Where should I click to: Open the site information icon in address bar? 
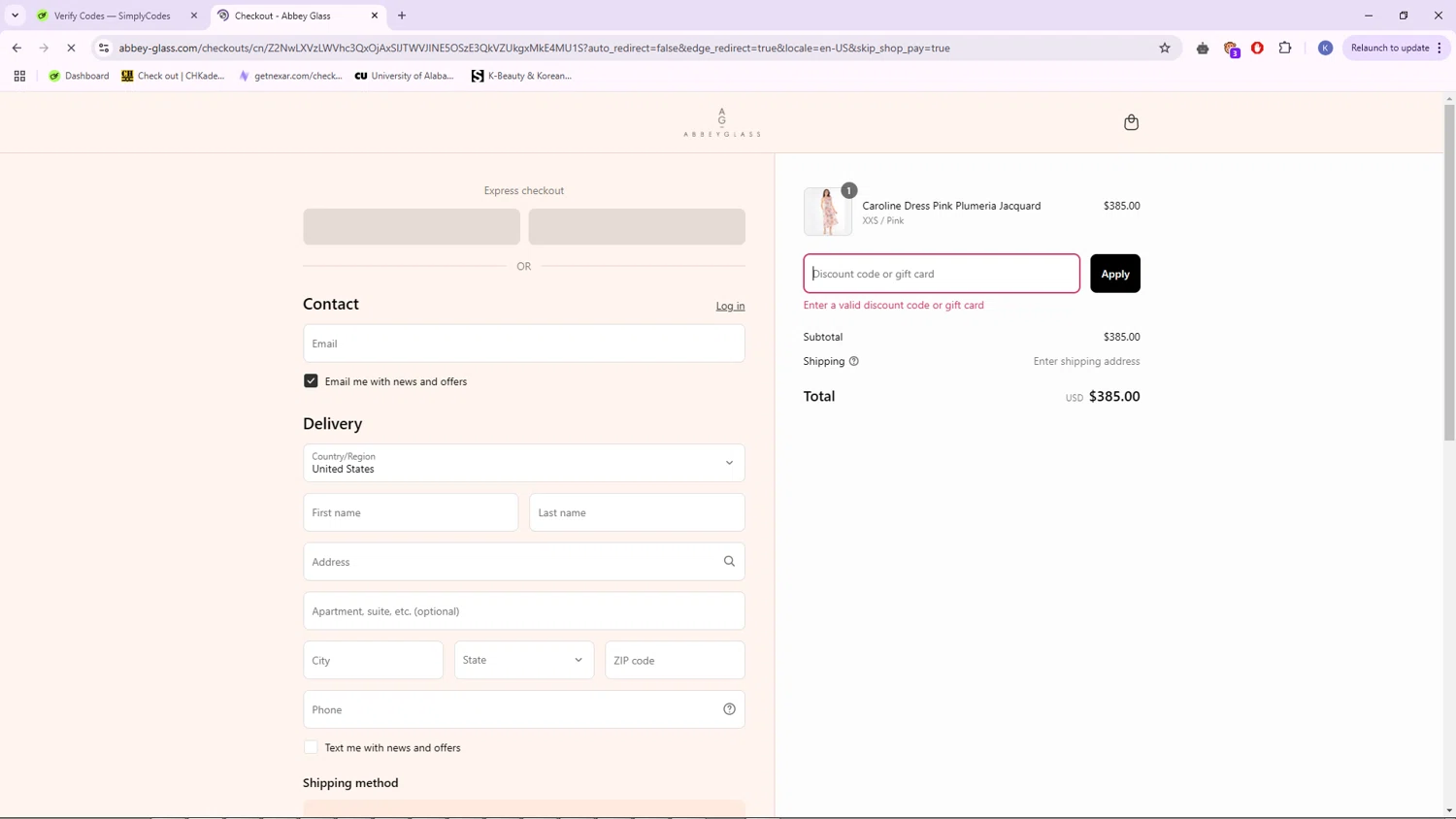(104, 48)
